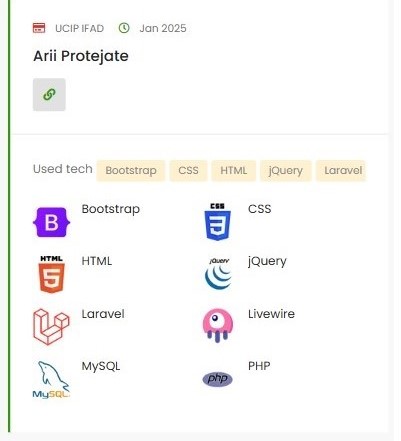
Task: Click the blue CSS3 shield icon
Action: (x=217, y=222)
